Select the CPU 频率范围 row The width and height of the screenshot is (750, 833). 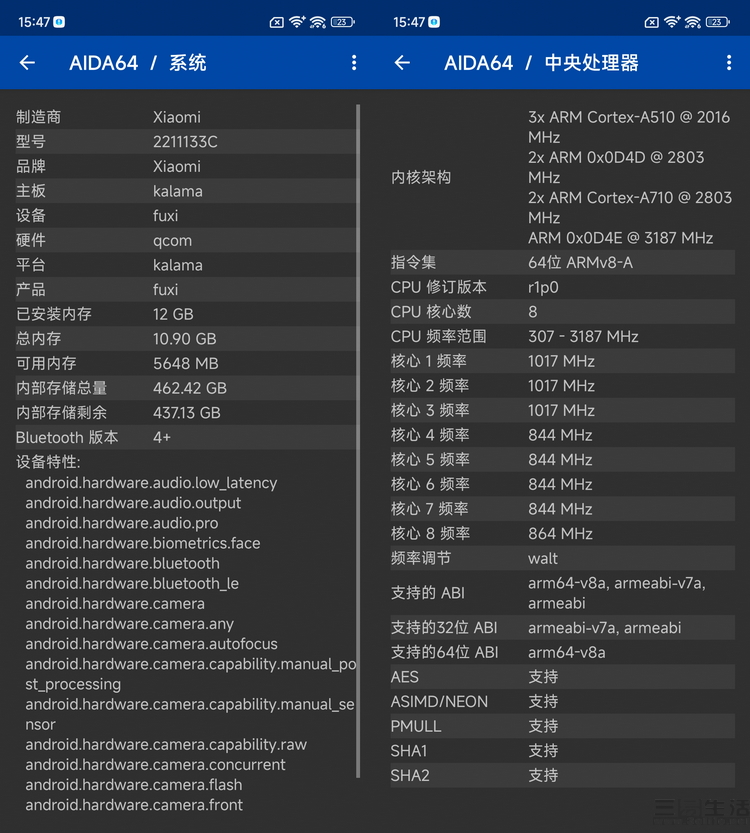coord(560,337)
